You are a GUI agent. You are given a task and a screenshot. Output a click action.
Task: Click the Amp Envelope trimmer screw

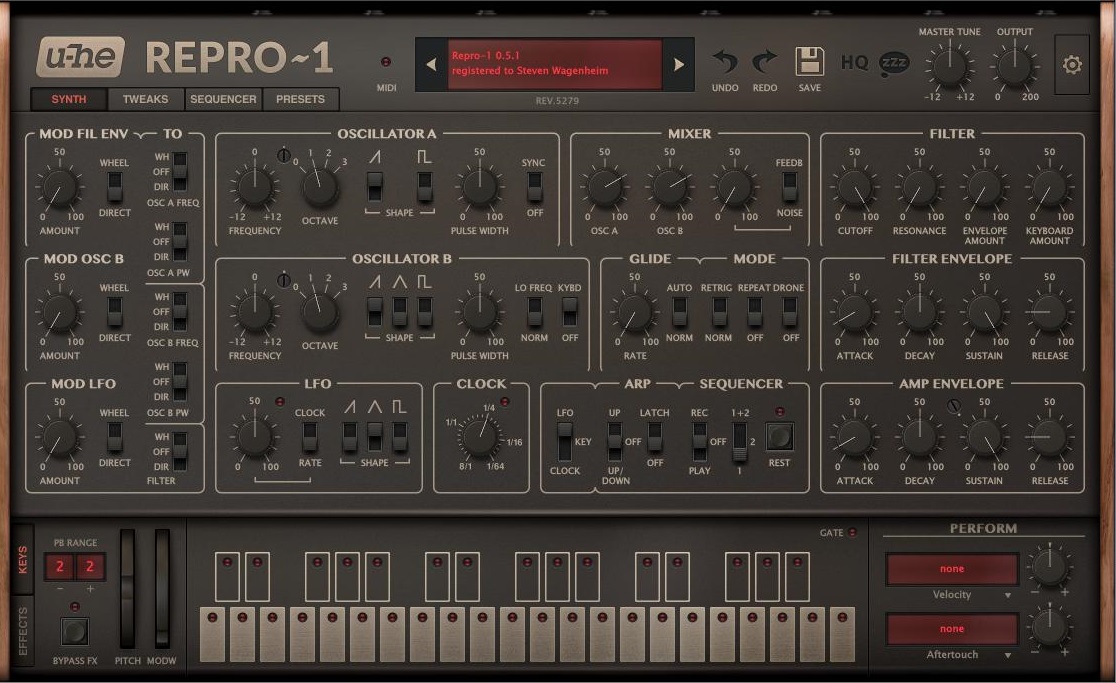(954, 406)
